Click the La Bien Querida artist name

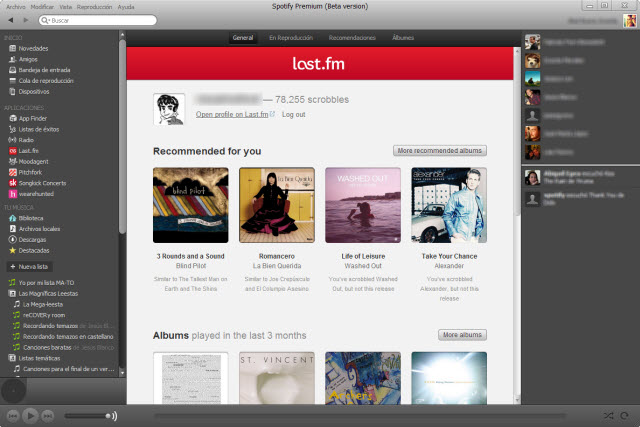pos(277,266)
